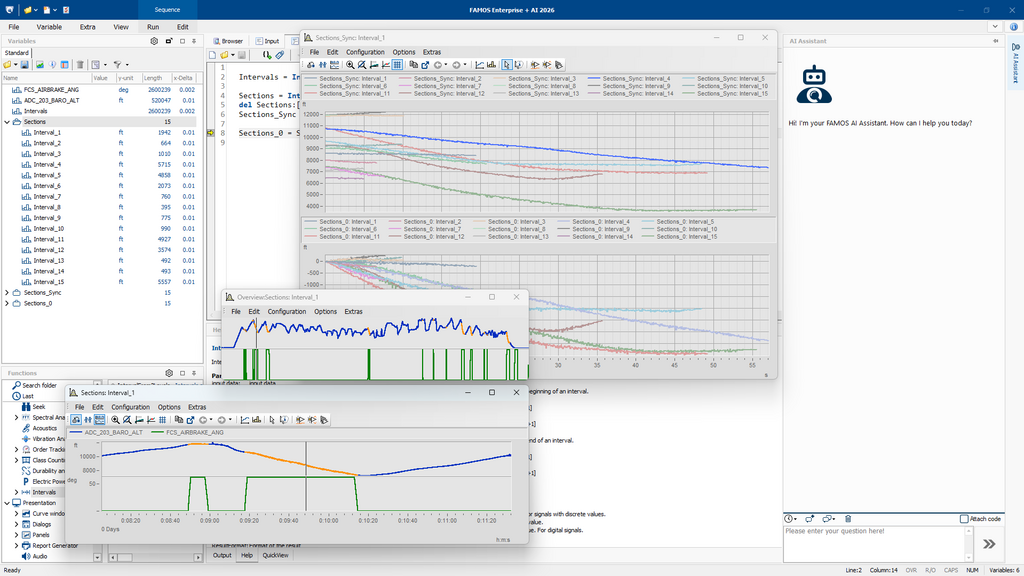Open the Functions panel settings gear
The image size is (1024, 576).
pyautogui.click(x=169, y=372)
